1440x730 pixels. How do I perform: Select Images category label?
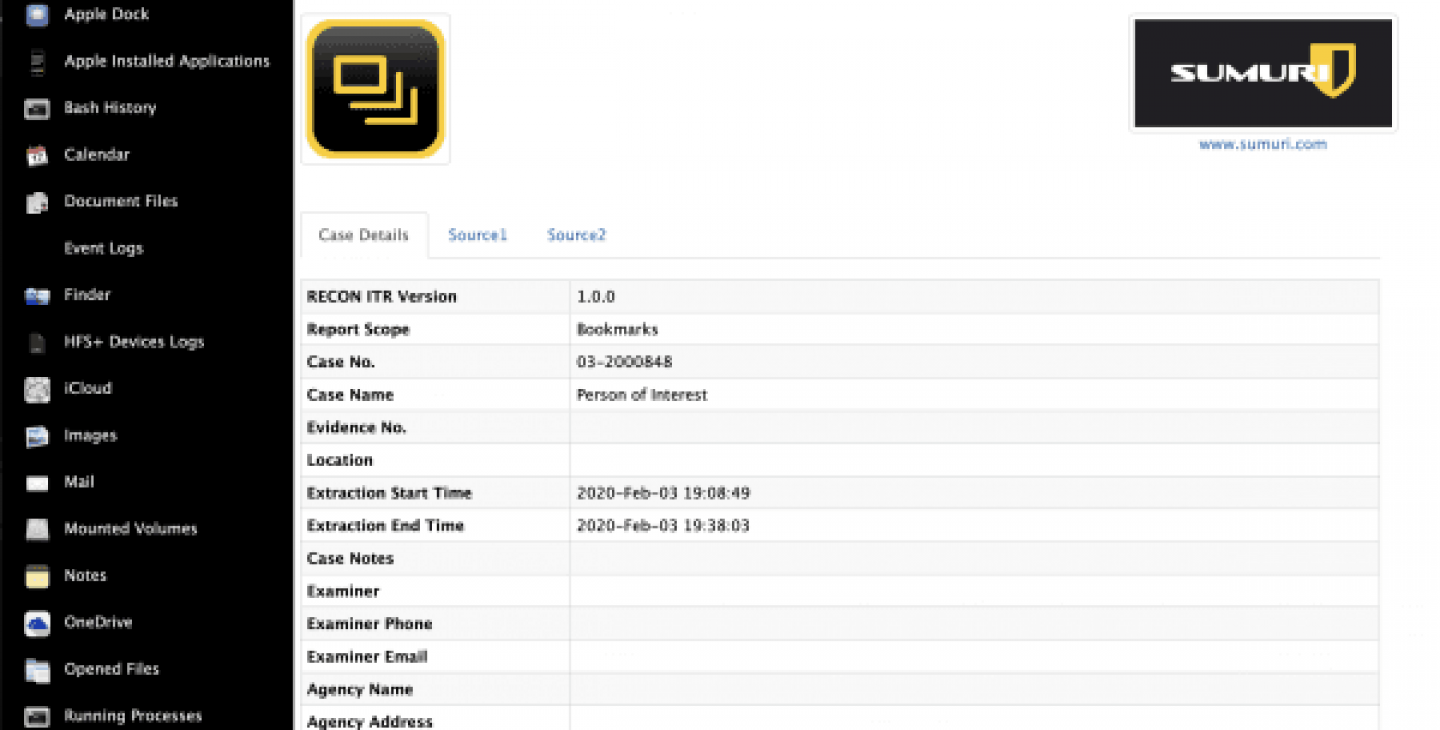pyautogui.click(x=91, y=436)
